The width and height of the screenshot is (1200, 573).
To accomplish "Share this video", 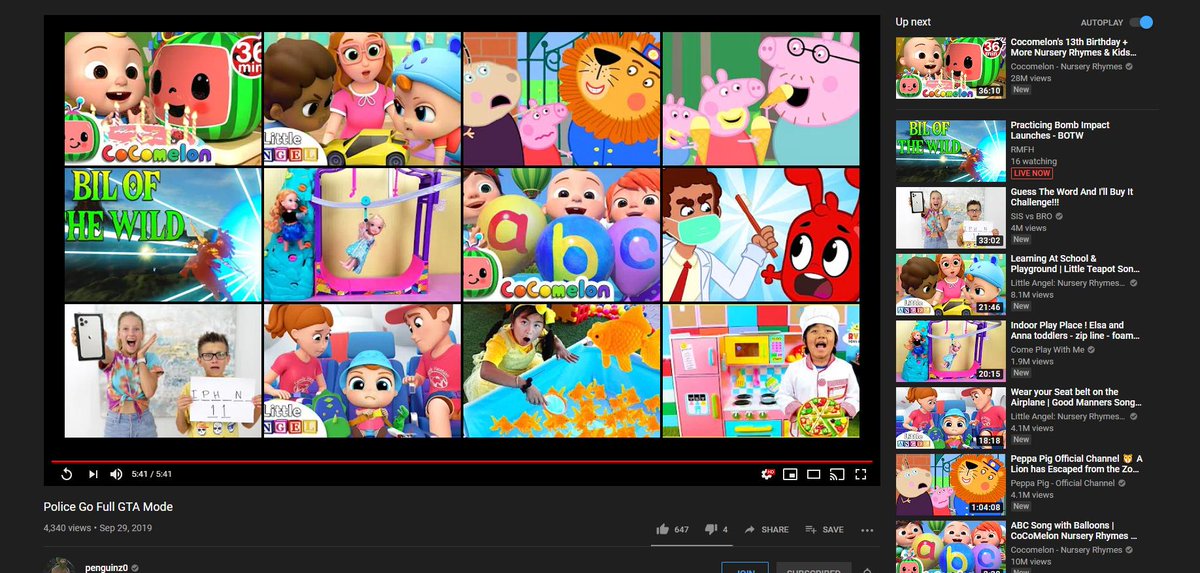I will coord(767,529).
